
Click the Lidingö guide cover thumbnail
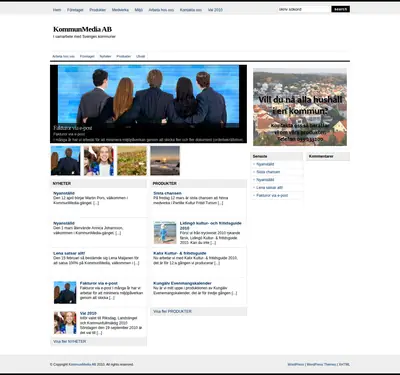point(165,233)
